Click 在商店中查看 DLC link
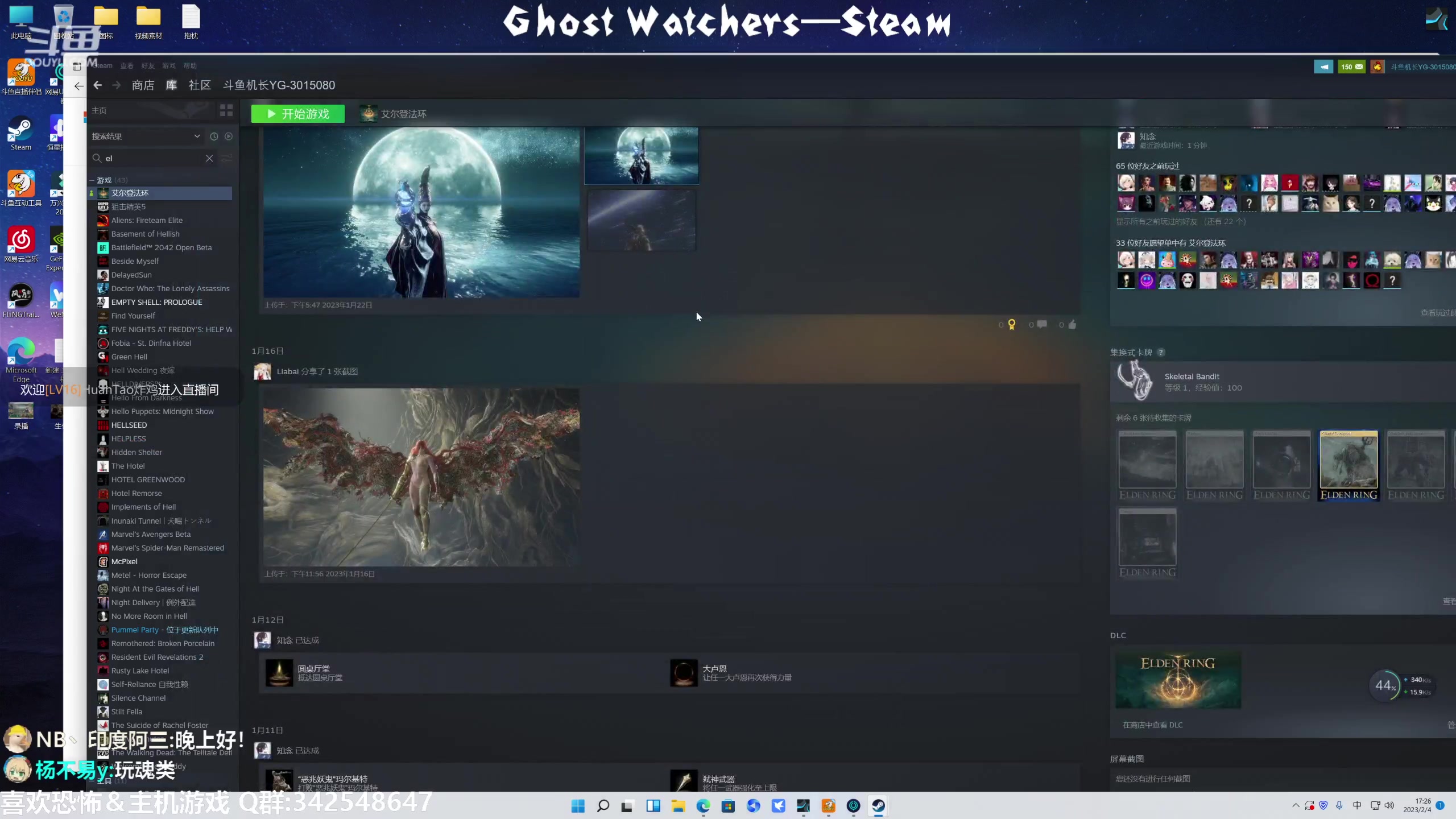Image resolution: width=1456 pixels, height=819 pixels. (x=1152, y=725)
